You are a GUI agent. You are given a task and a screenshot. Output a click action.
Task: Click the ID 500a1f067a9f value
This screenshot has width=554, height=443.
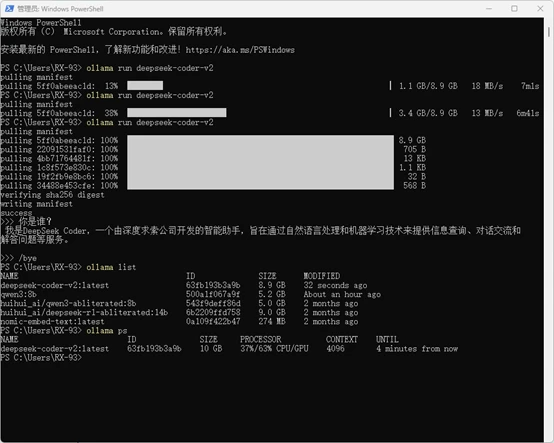213,294
